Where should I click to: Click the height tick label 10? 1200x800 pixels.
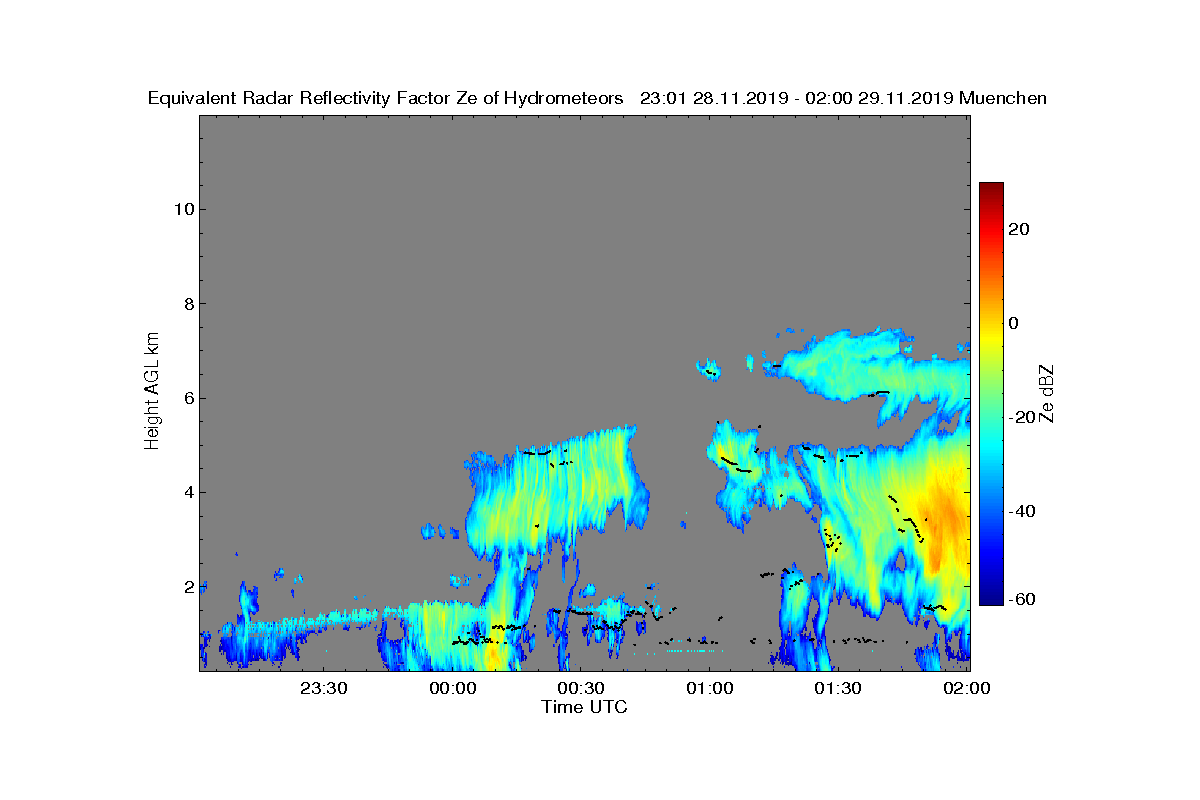click(x=184, y=209)
